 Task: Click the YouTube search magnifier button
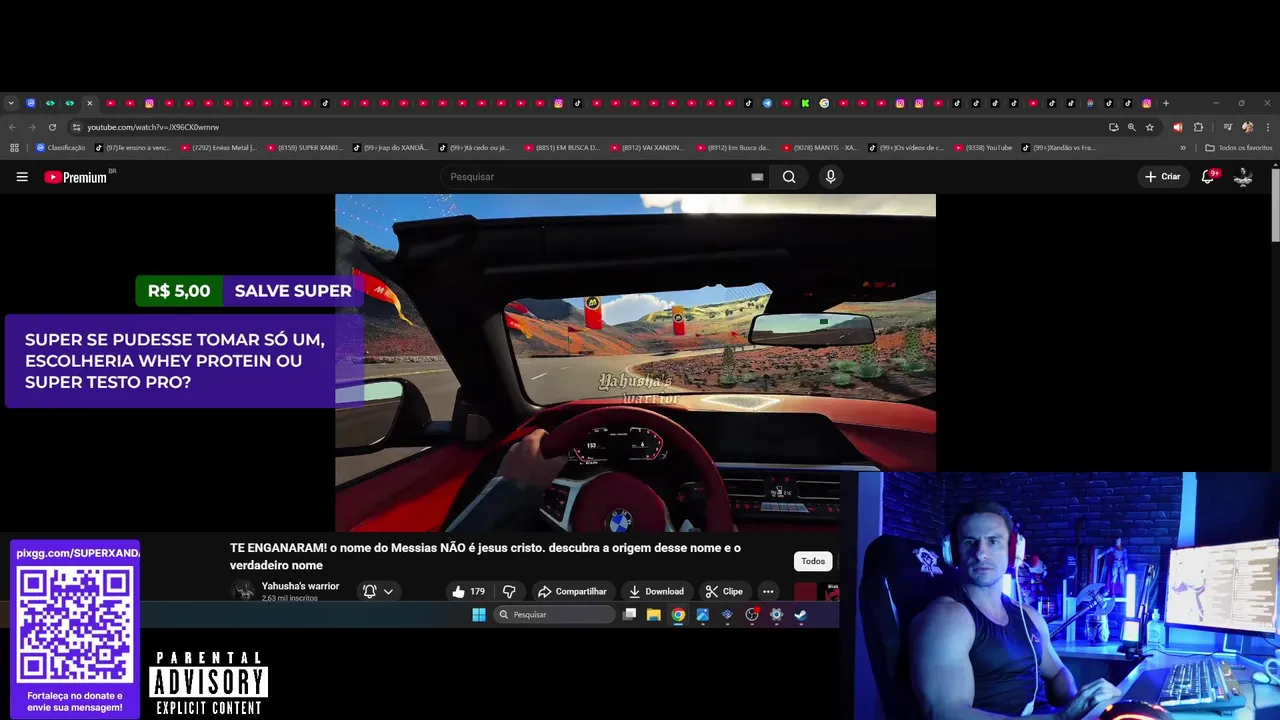[x=789, y=177]
